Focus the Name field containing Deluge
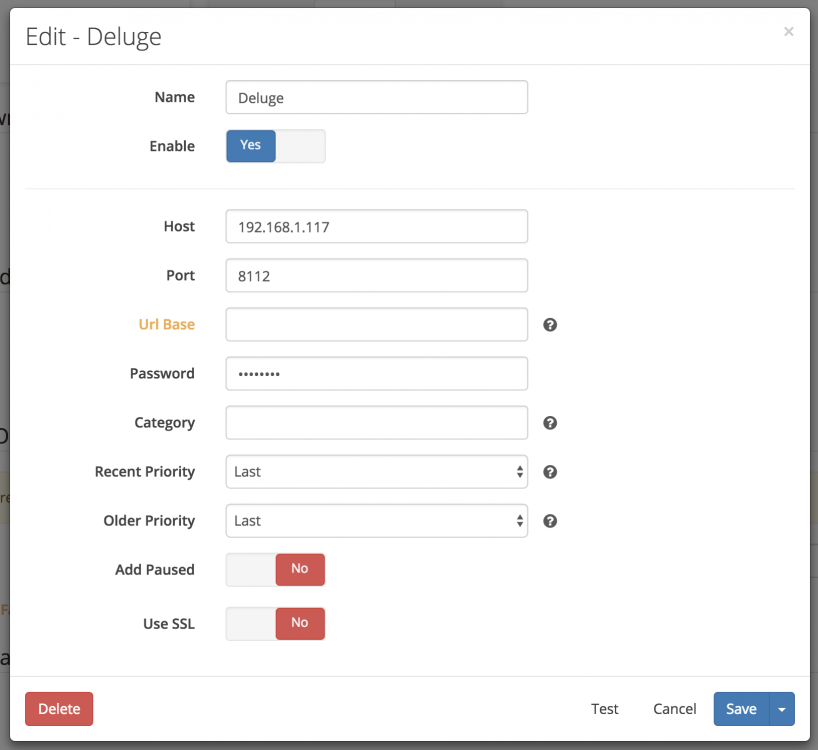This screenshot has height=750, width=818. coord(377,97)
